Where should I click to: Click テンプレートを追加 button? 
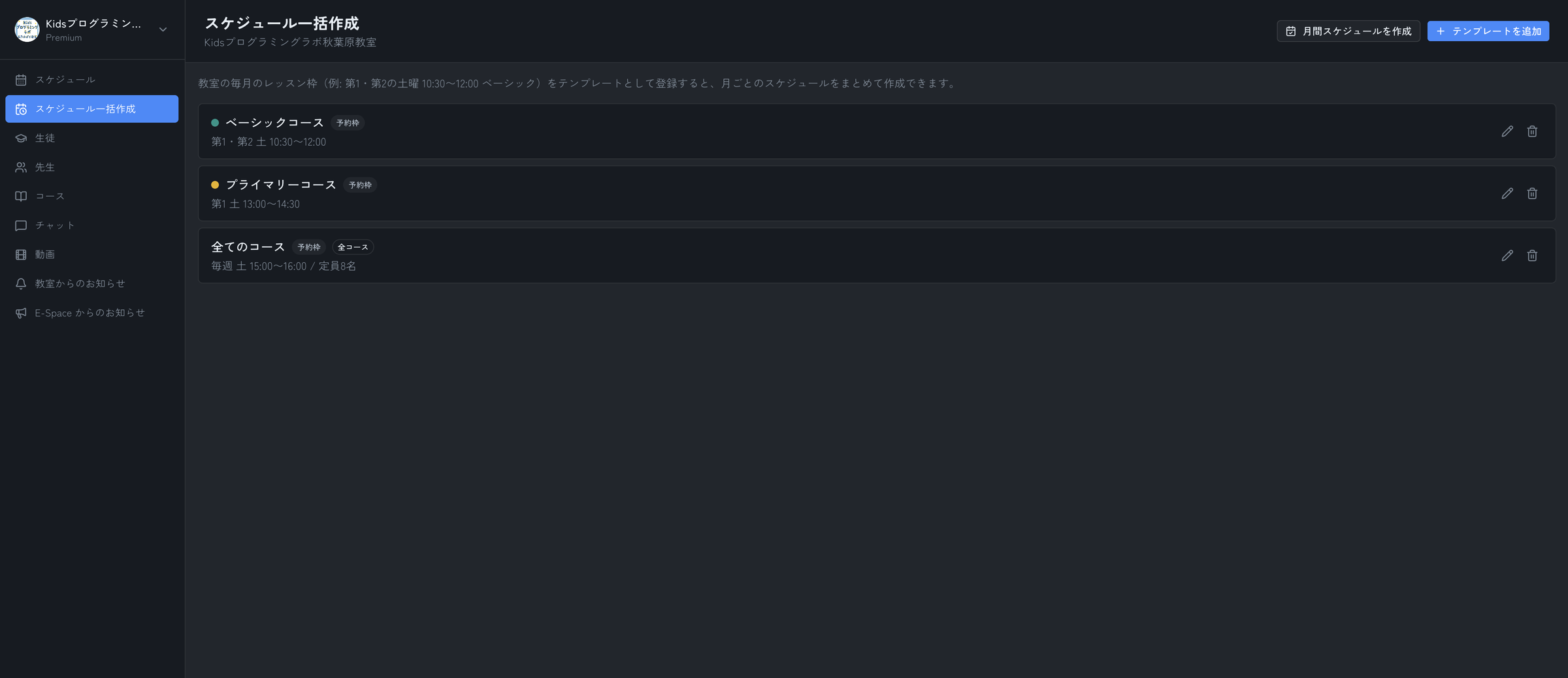[1488, 31]
